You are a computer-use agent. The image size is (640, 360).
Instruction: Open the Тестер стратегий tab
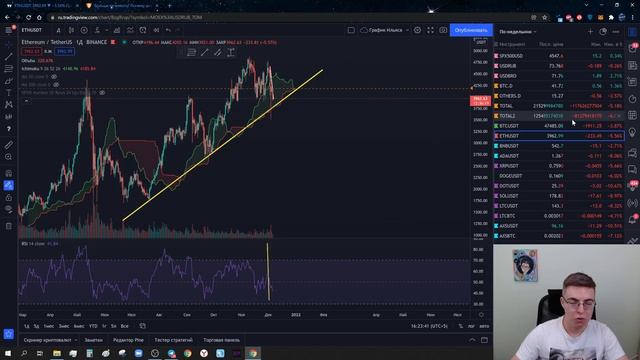pos(173,340)
